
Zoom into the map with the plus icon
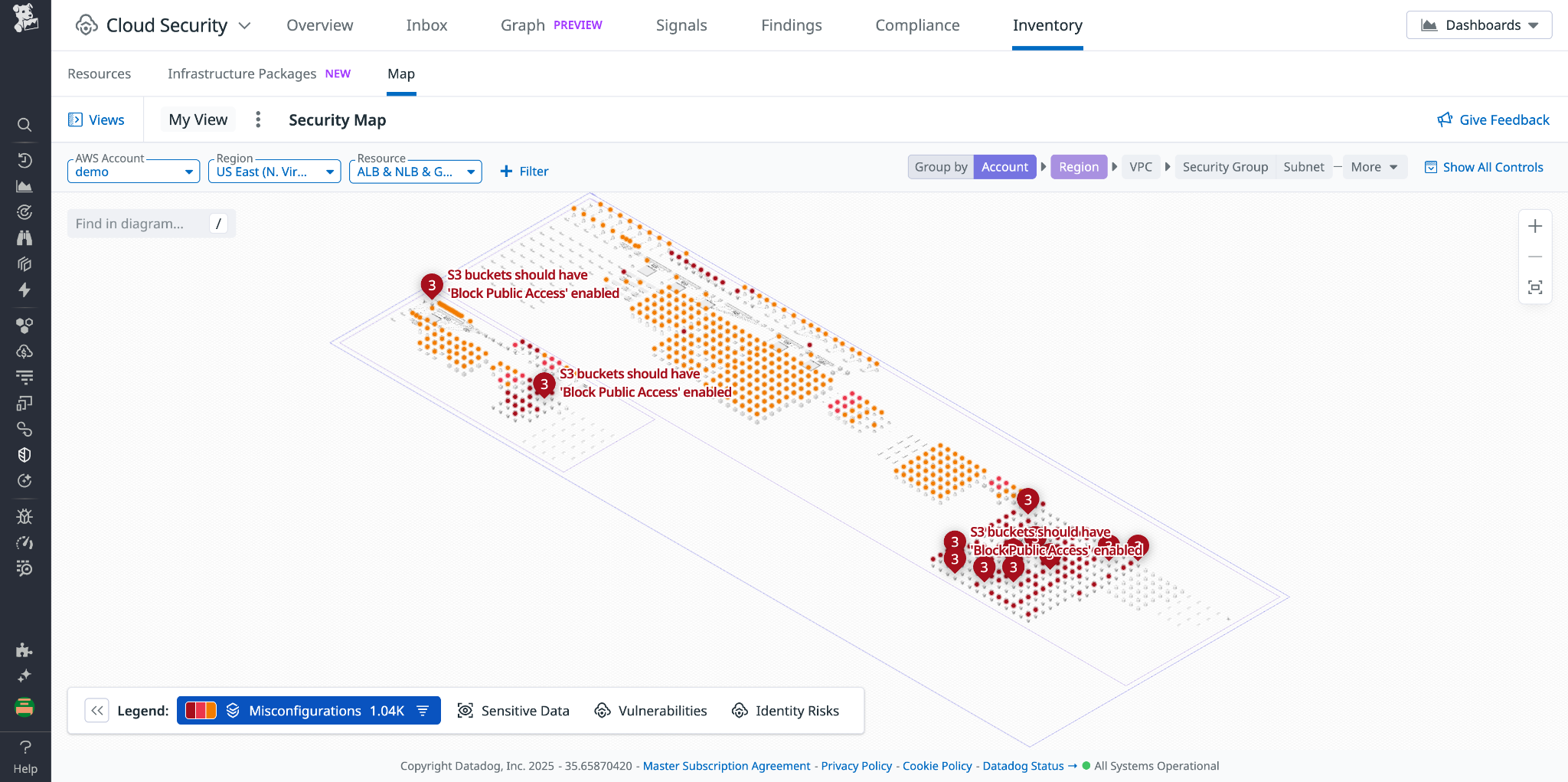click(1535, 226)
